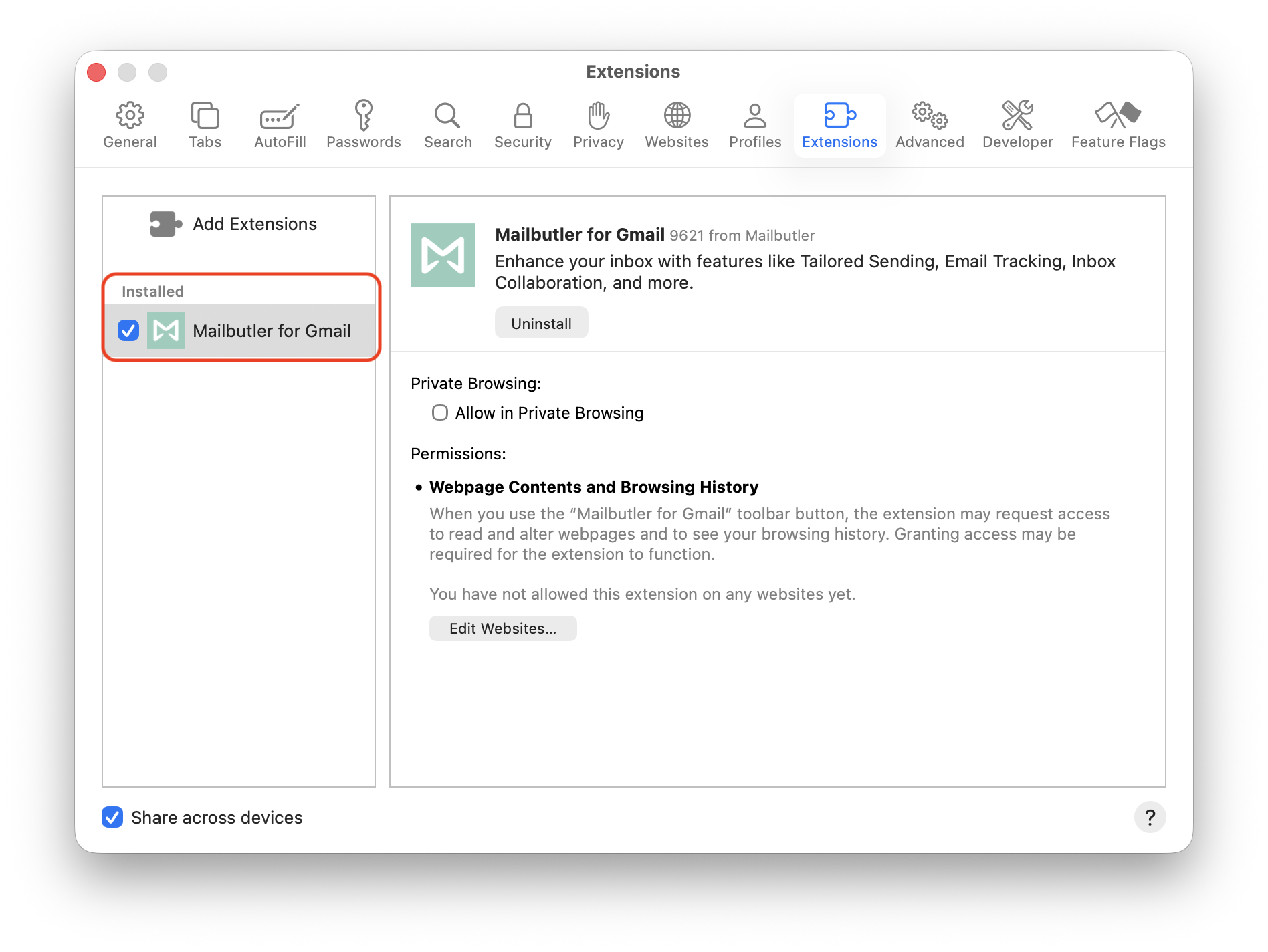Click the Private Browsing: label

tap(476, 383)
